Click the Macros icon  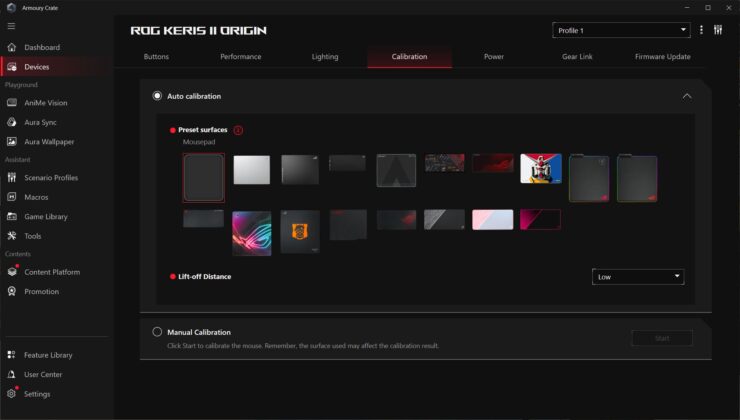[x=12, y=197]
